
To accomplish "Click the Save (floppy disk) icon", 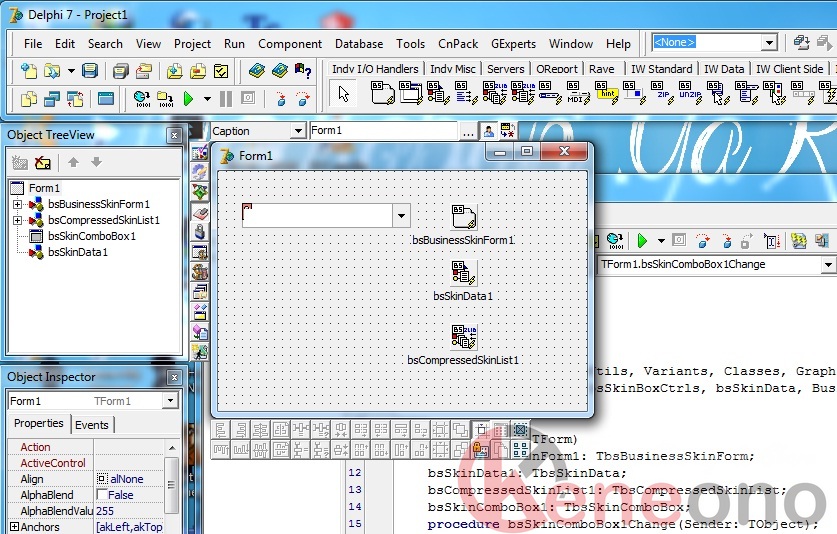I will pos(90,70).
